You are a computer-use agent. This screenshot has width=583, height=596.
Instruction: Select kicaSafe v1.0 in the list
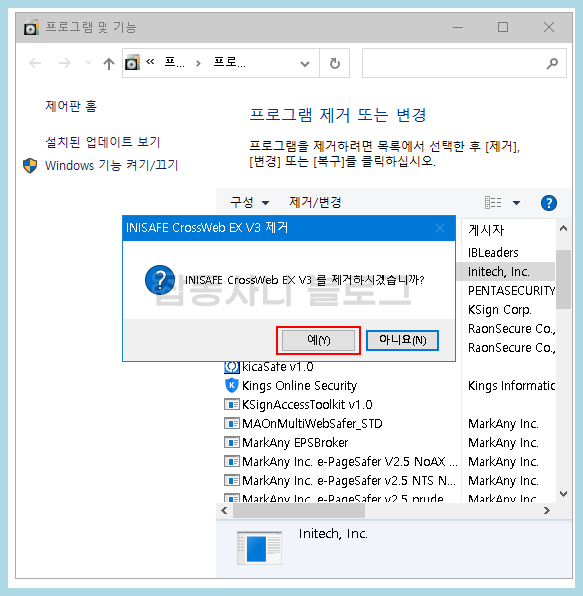(277, 367)
